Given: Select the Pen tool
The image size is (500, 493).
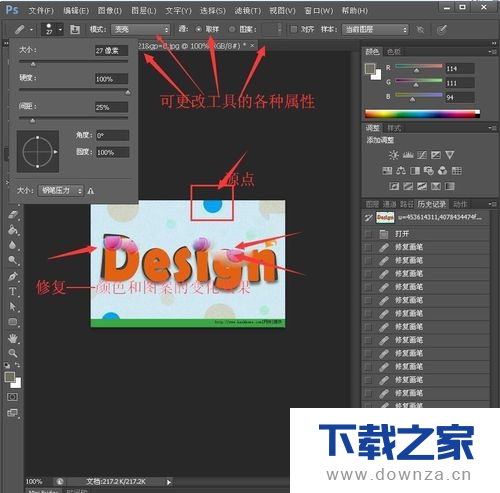Looking at the screenshot, I should tap(13, 276).
